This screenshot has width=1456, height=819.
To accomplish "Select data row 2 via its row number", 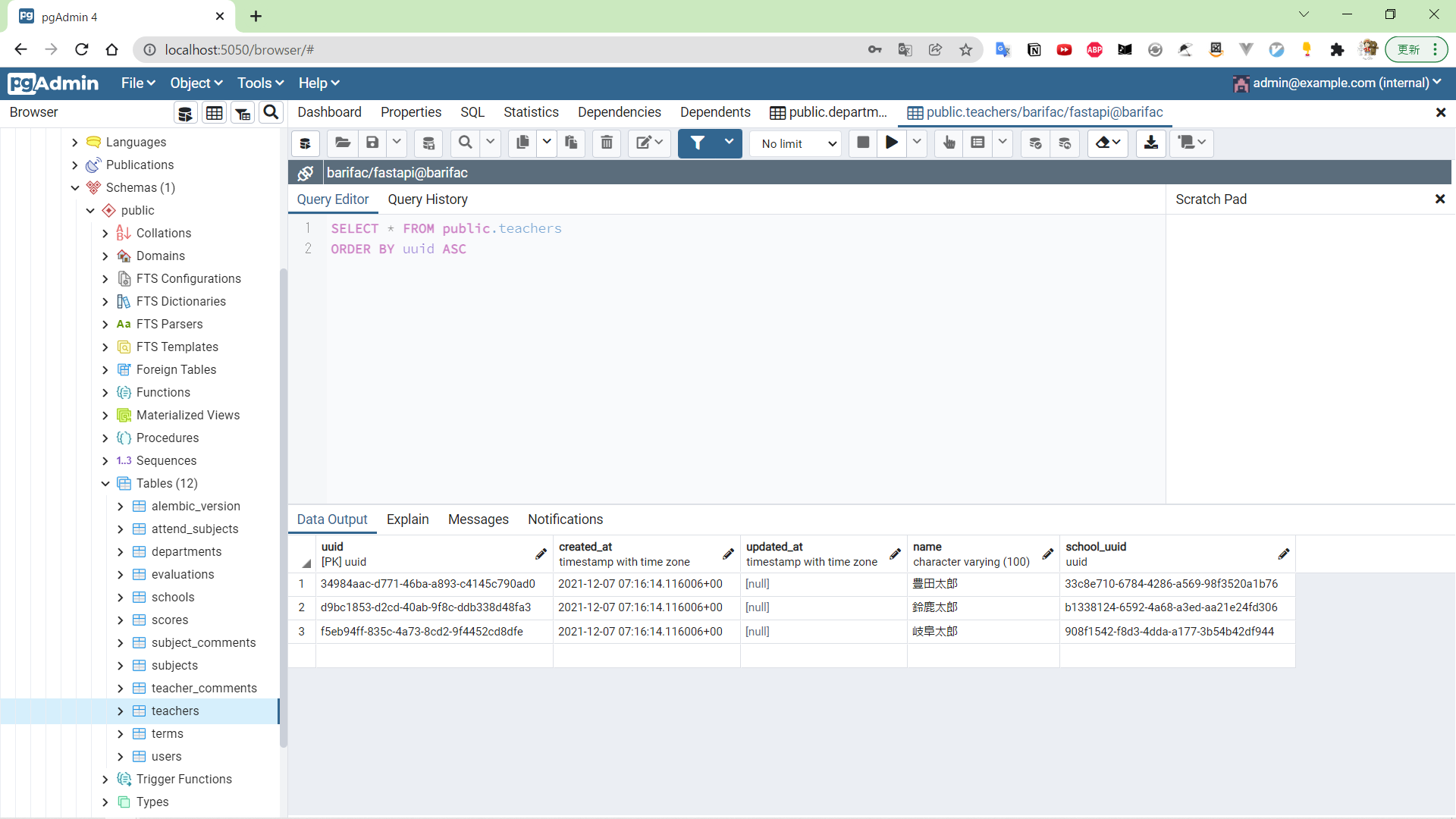I will click(x=302, y=607).
